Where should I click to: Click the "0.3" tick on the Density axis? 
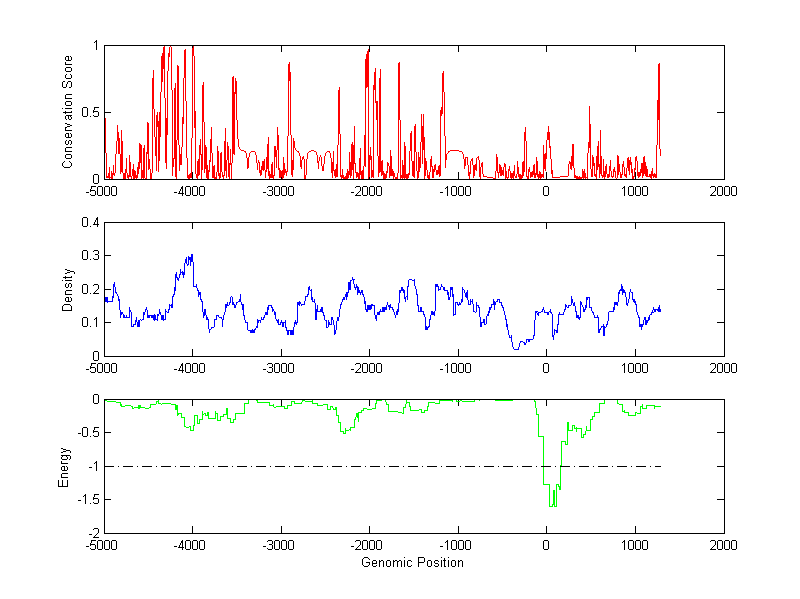(x=91, y=256)
